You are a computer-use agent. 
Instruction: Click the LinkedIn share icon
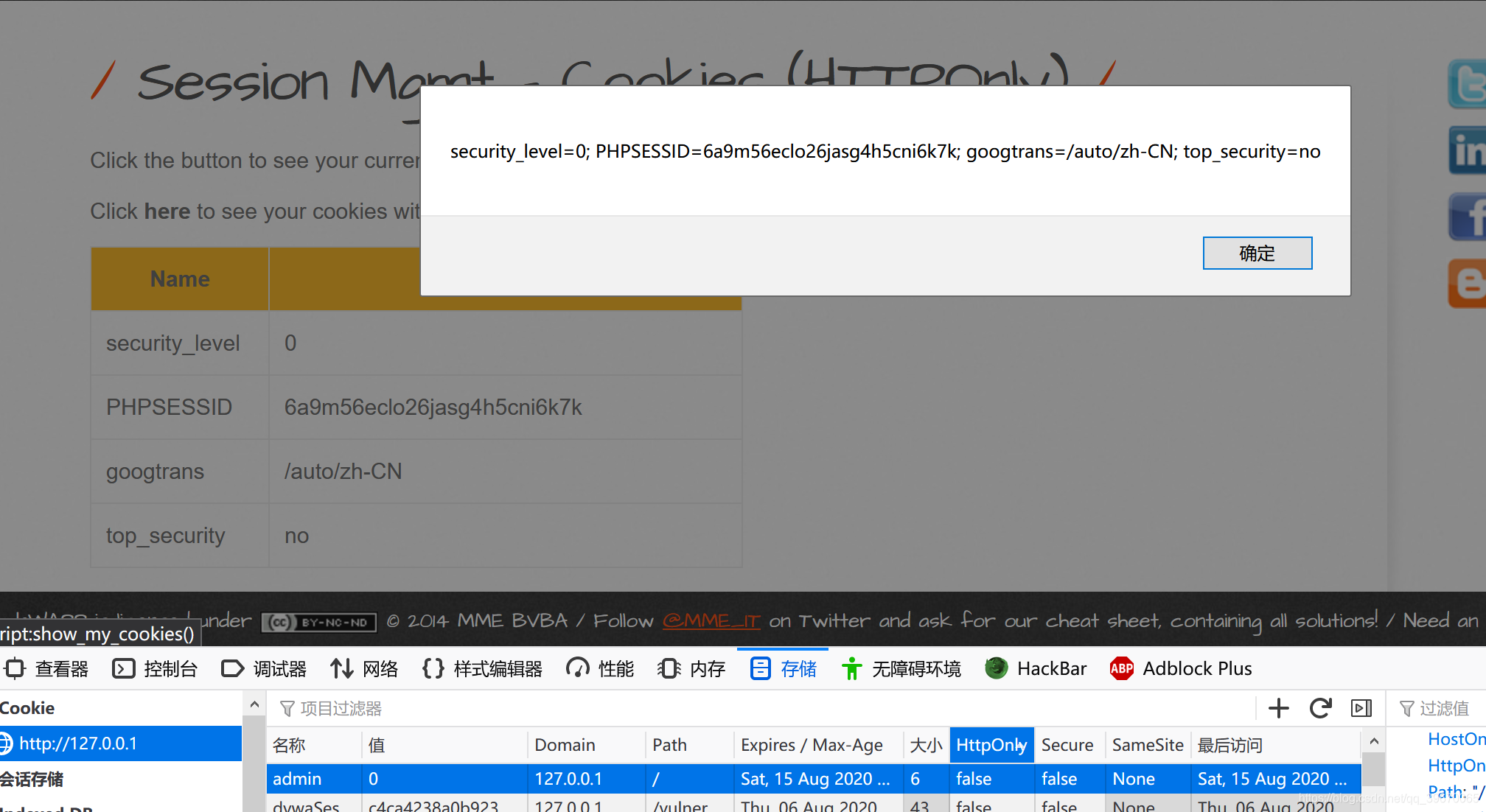(x=1467, y=150)
